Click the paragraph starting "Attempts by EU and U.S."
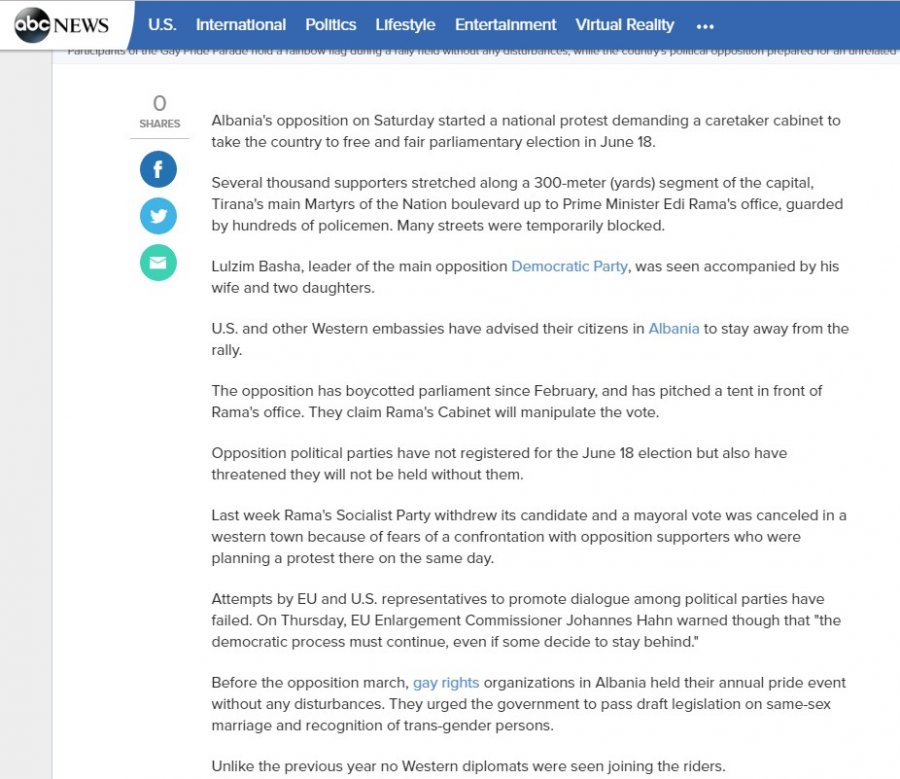The width and height of the screenshot is (900, 779). pos(525,620)
